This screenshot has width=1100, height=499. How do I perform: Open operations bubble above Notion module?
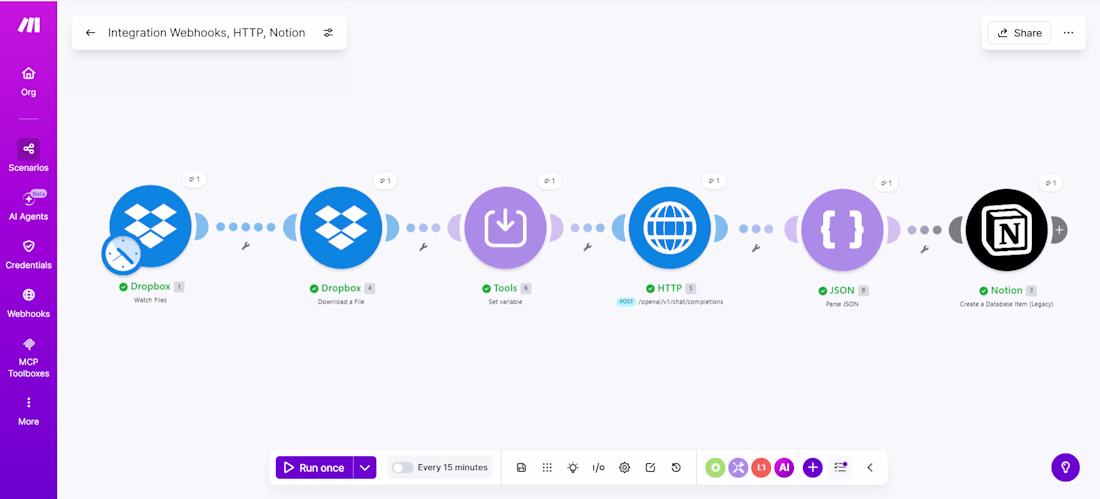(x=1050, y=182)
